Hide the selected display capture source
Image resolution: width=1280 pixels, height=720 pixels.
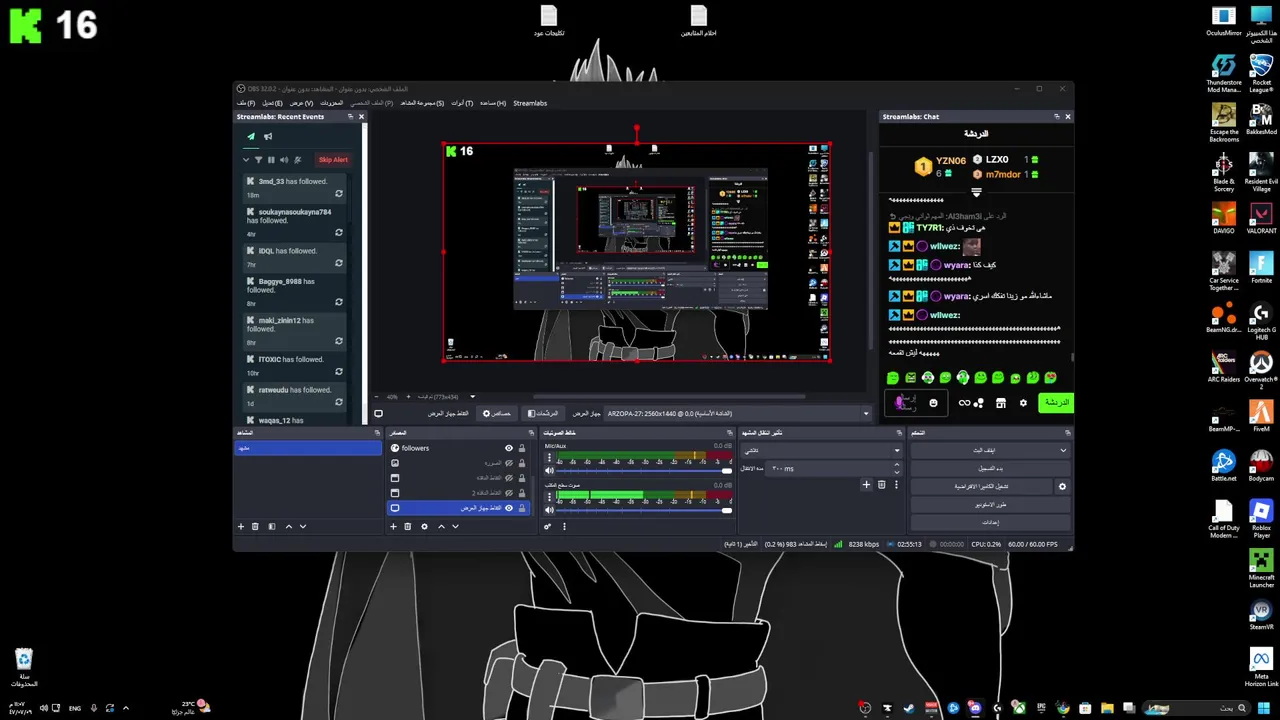508,508
